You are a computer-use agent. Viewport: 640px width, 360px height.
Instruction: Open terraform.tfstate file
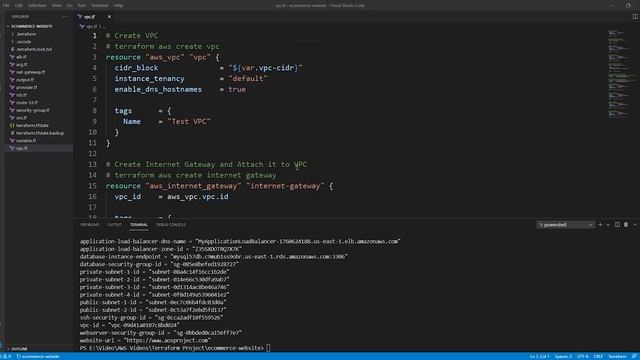[32, 125]
